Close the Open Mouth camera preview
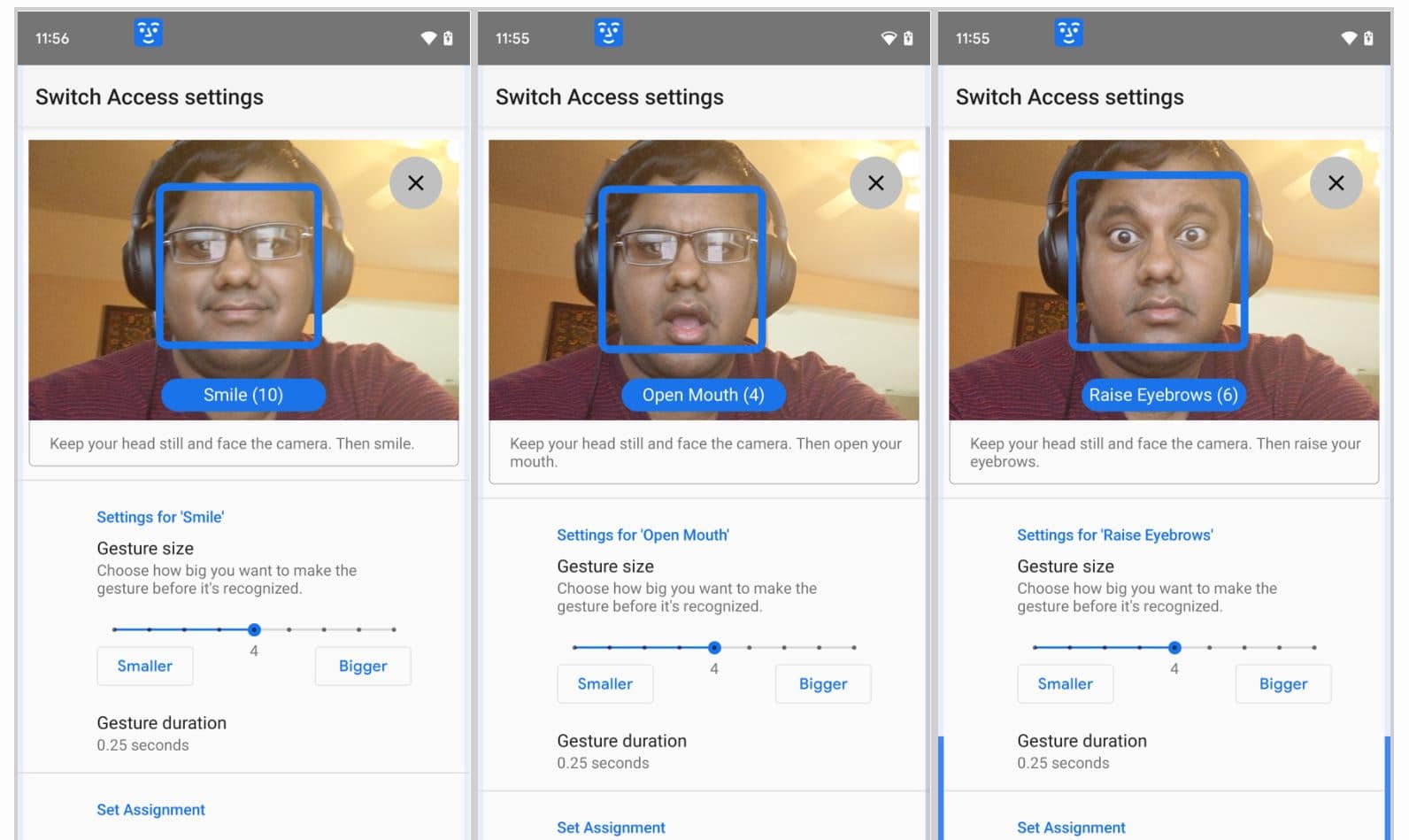 click(875, 183)
